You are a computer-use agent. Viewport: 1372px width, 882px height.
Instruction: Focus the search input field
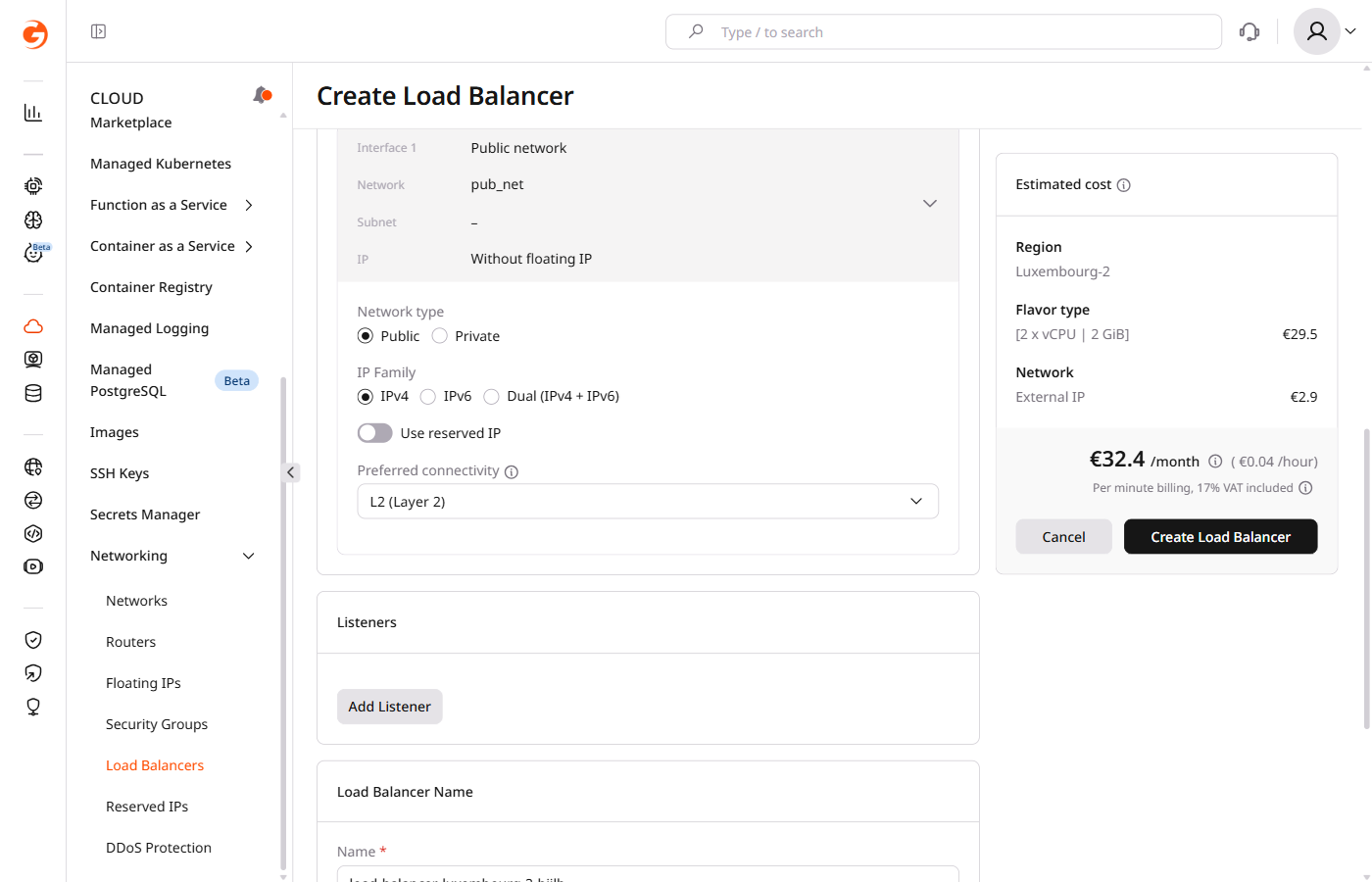944,31
